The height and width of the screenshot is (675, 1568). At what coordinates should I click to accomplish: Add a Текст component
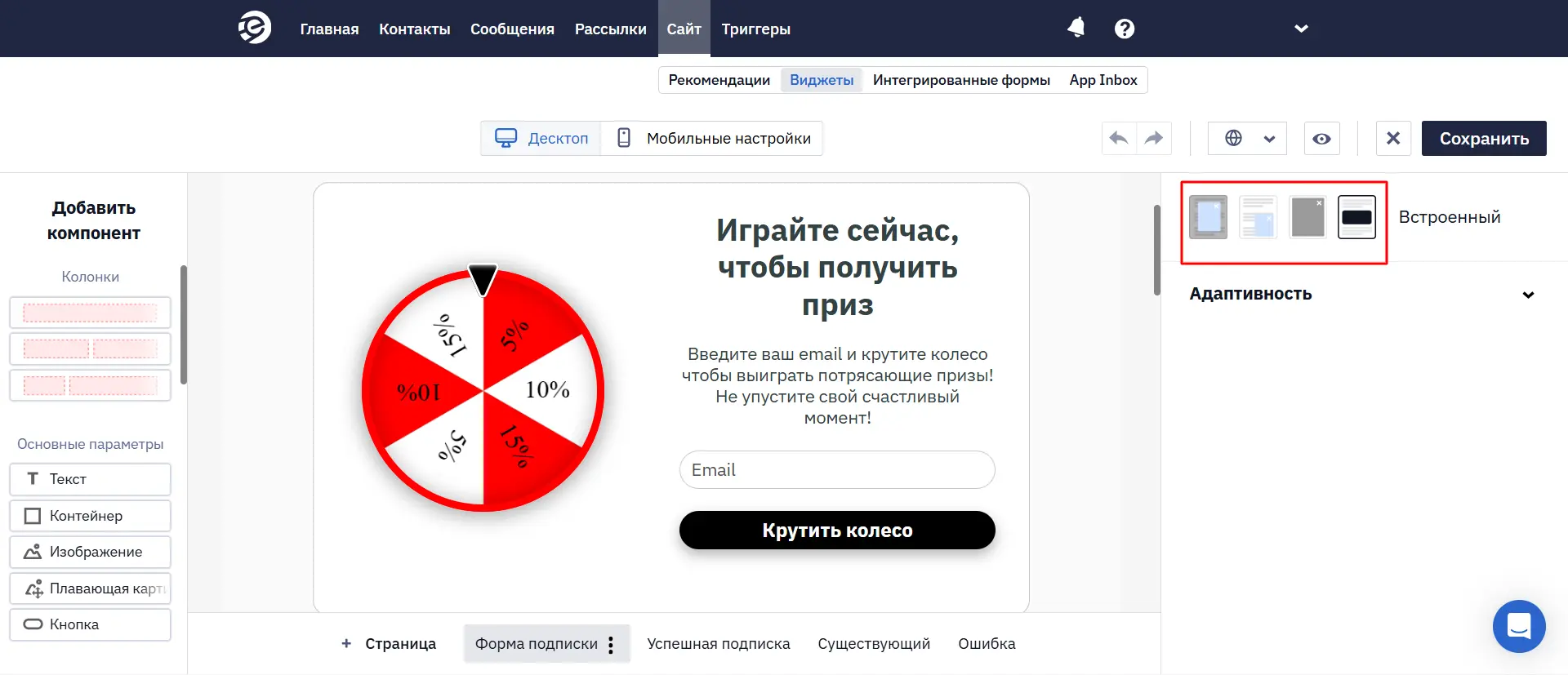(x=90, y=479)
